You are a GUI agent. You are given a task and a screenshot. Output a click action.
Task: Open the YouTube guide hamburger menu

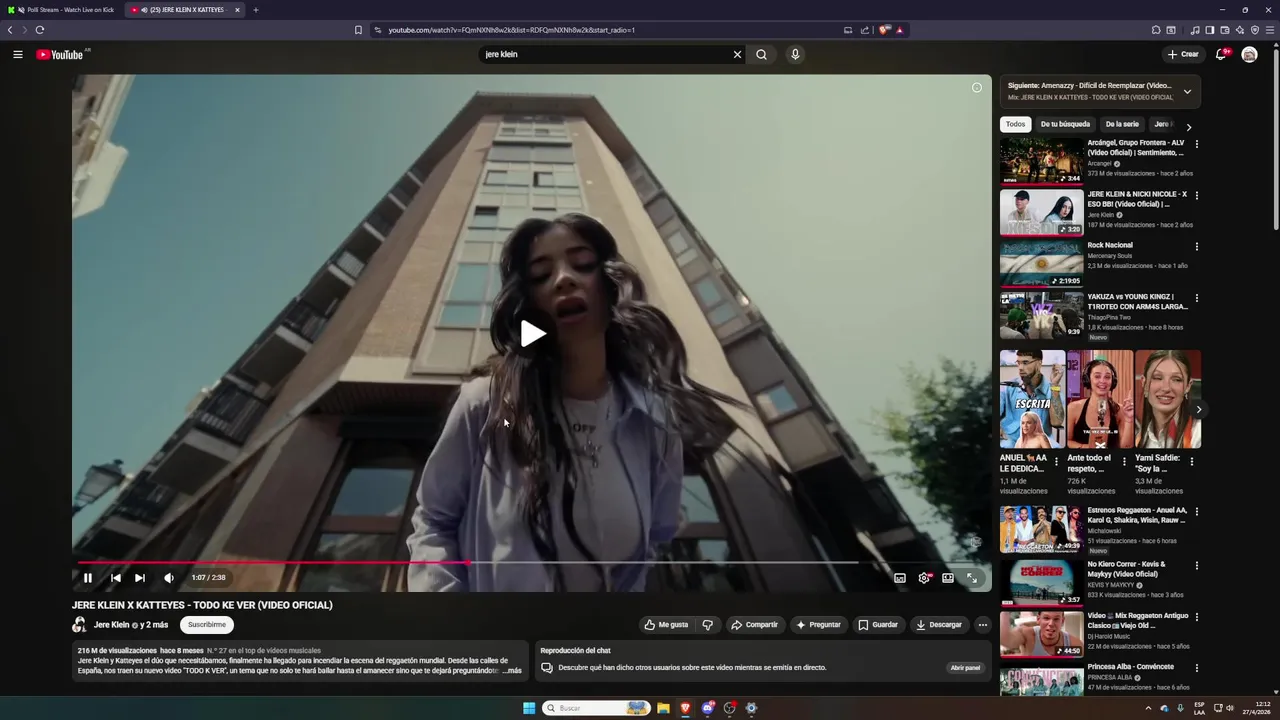point(18,54)
